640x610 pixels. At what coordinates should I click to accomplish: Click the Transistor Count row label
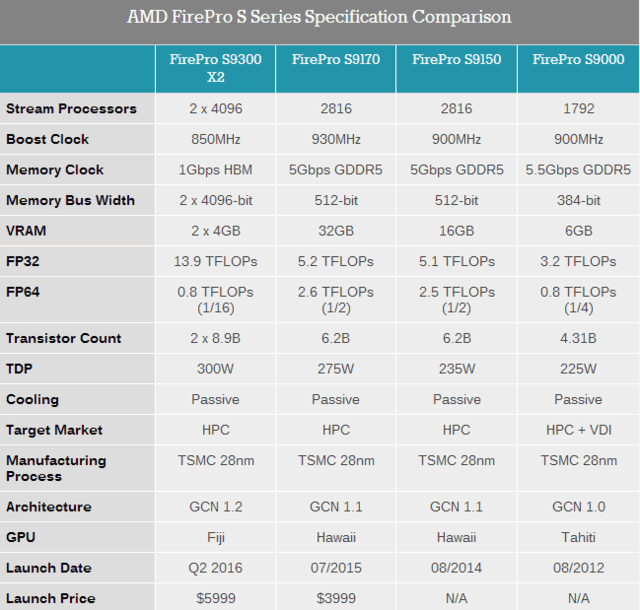coord(64,338)
